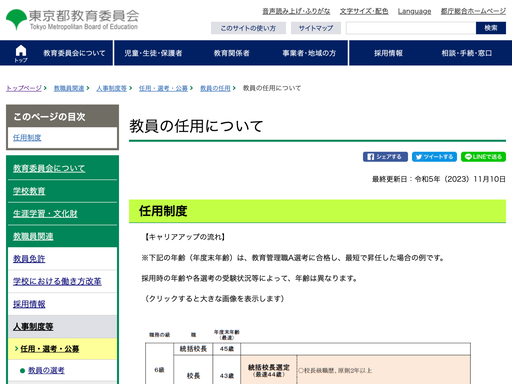Open the 教育委員会について navigation menu

(x=74, y=53)
